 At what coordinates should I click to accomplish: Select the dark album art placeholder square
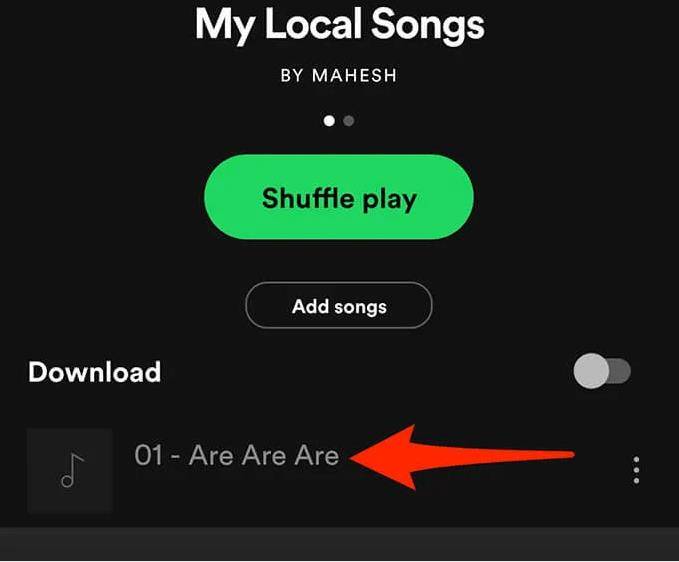click(x=70, y=471)
